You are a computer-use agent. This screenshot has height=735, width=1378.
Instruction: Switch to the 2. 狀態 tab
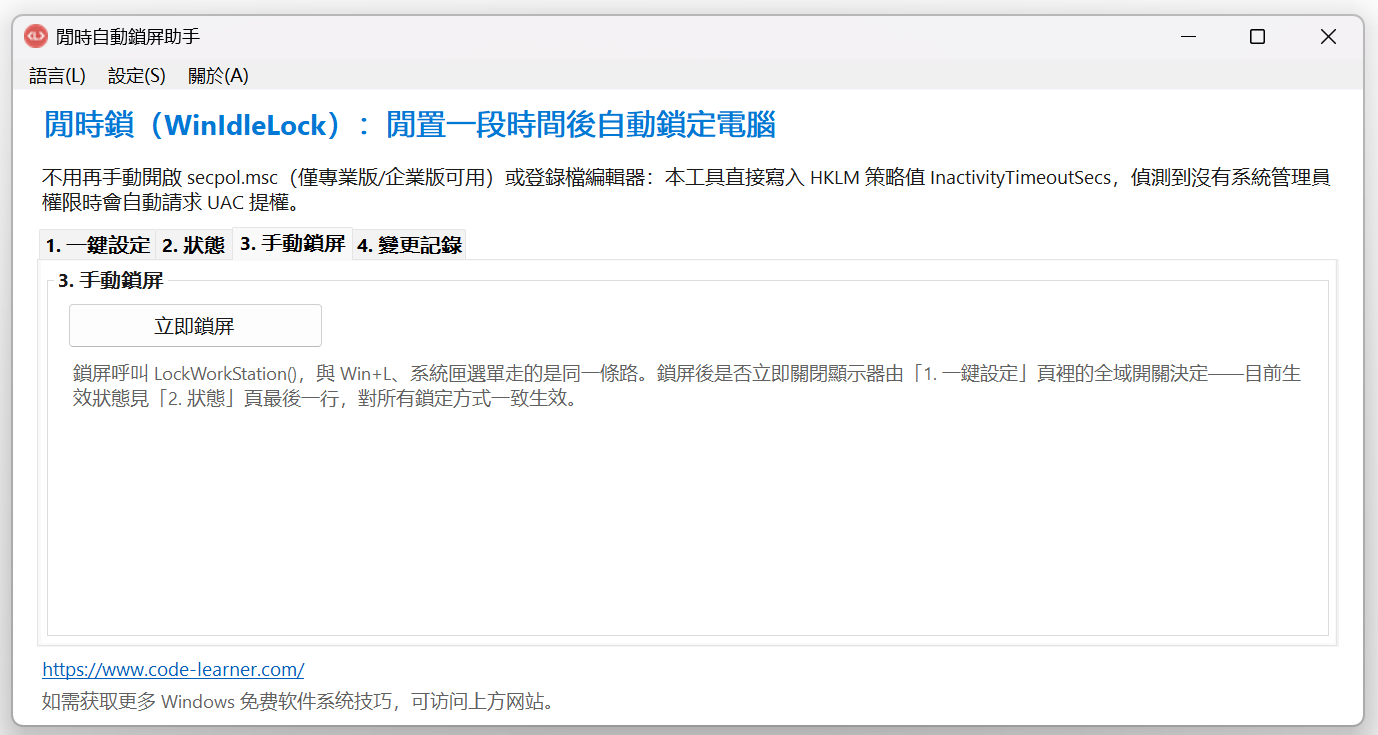coord(194,245)
